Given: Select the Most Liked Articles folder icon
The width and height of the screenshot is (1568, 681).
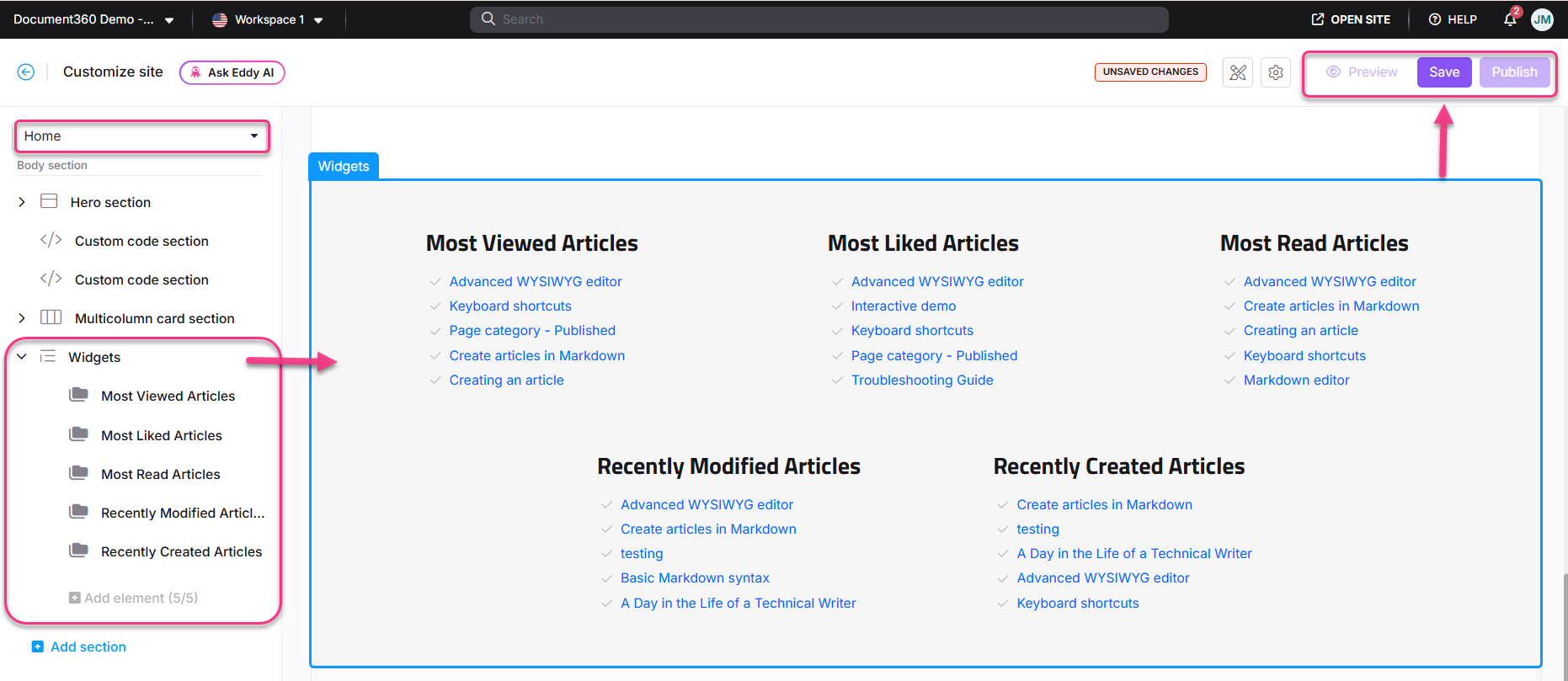Looking at the screenshot, I should (78, 434).
